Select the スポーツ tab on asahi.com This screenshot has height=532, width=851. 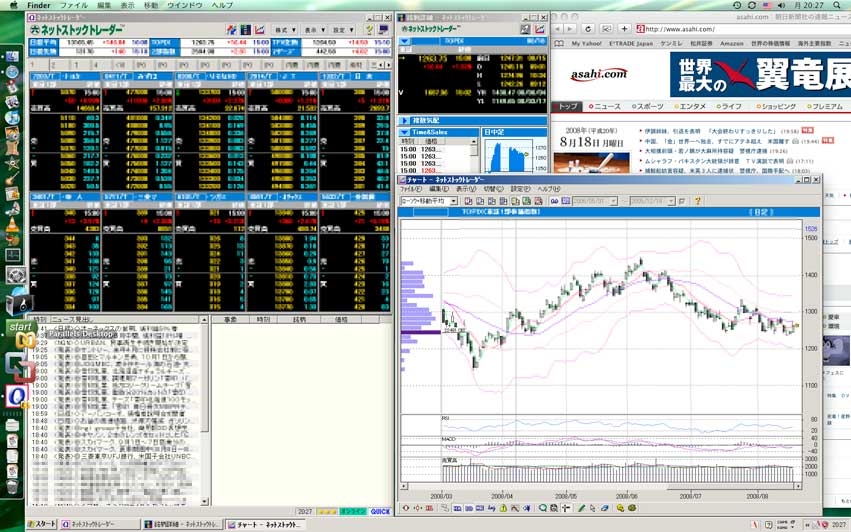coord(647,106)
